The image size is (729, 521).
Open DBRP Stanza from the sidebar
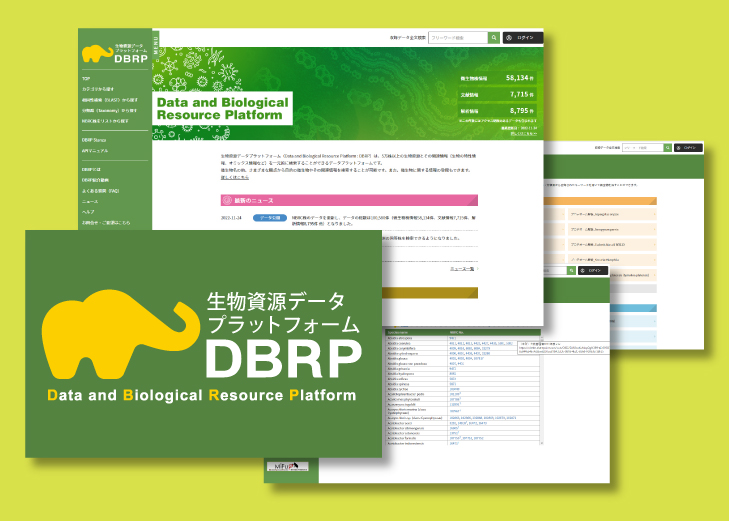pos(94,140)
